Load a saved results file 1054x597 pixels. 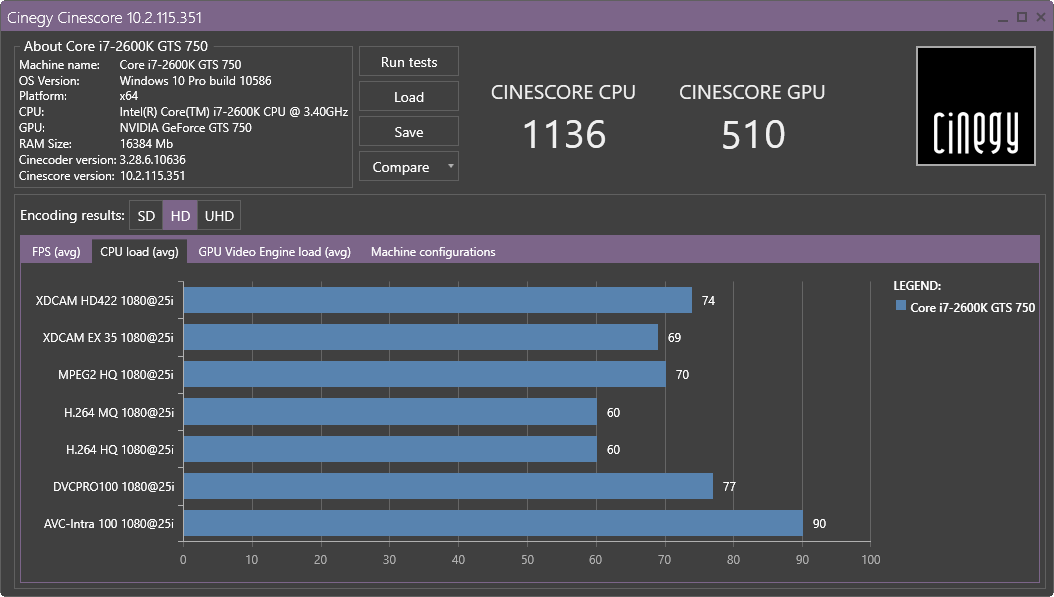(409, 97)
